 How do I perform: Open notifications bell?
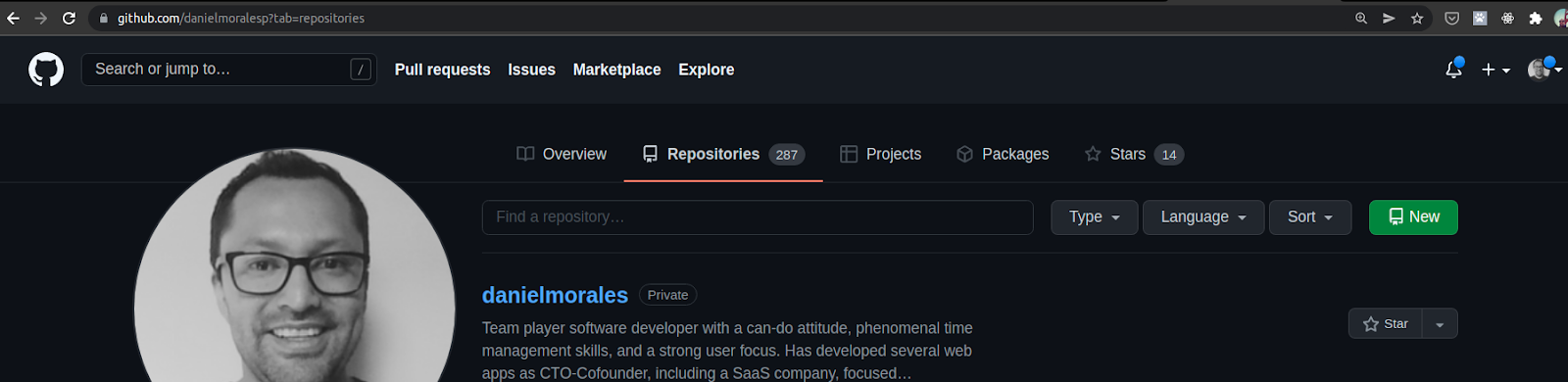coord(1453,70)
